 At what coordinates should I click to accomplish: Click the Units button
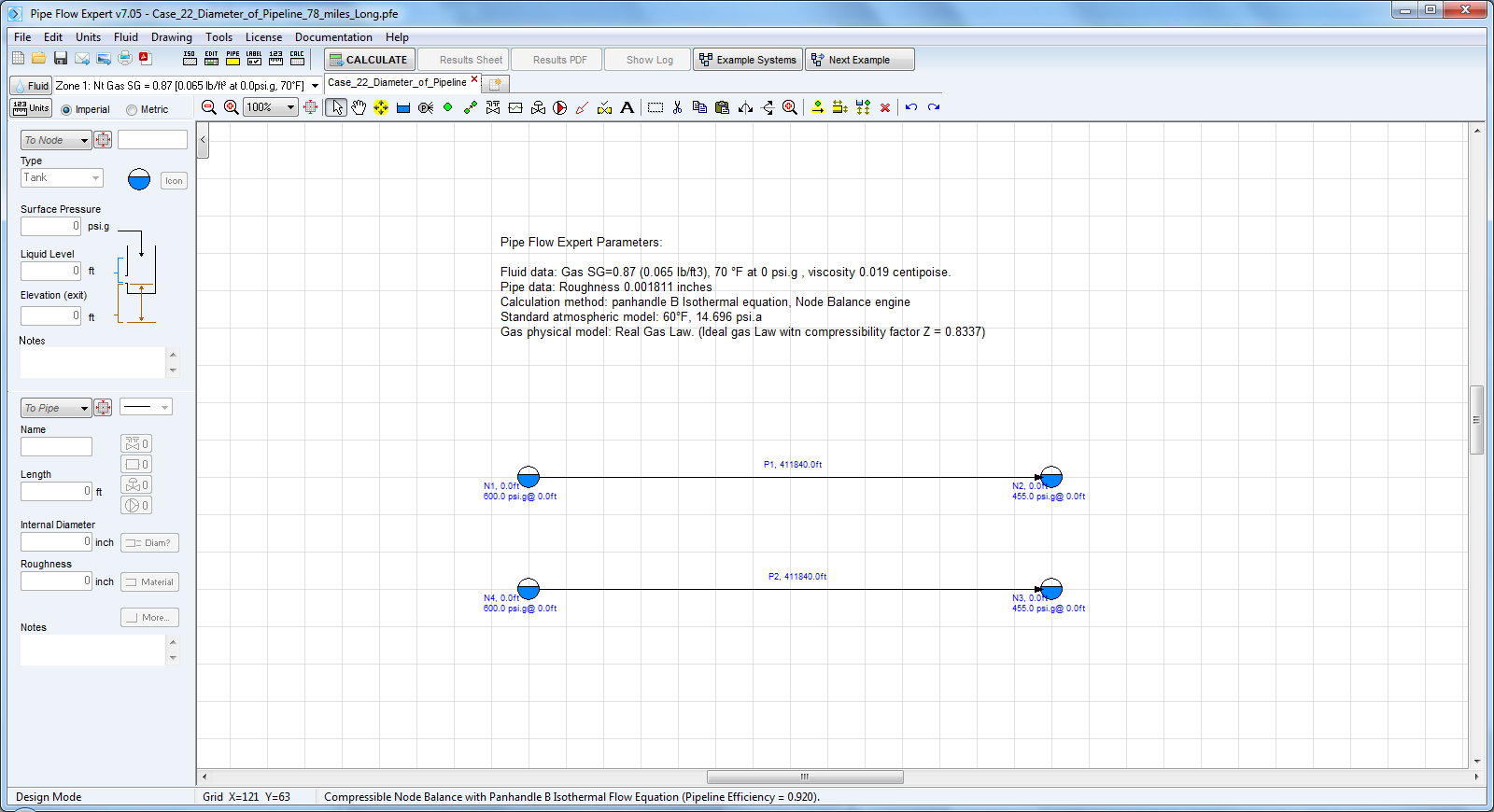click(x=31, y=108)
